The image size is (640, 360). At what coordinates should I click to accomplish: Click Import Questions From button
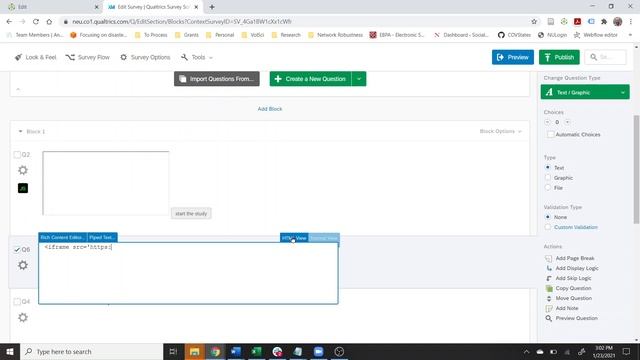tap(217, 79)
